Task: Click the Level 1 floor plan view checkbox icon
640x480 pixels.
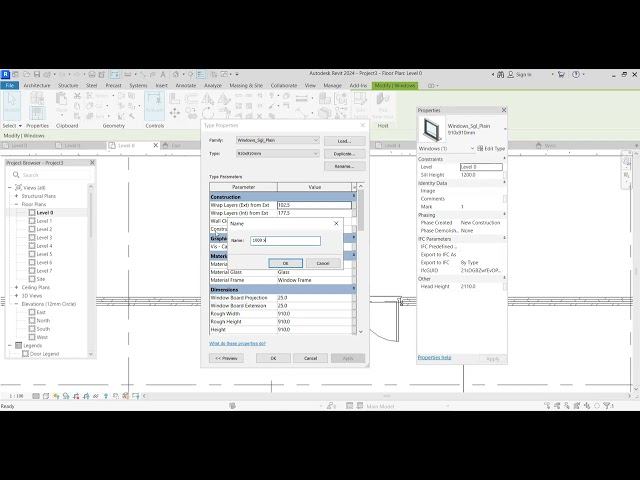Action: click(32, 221)
